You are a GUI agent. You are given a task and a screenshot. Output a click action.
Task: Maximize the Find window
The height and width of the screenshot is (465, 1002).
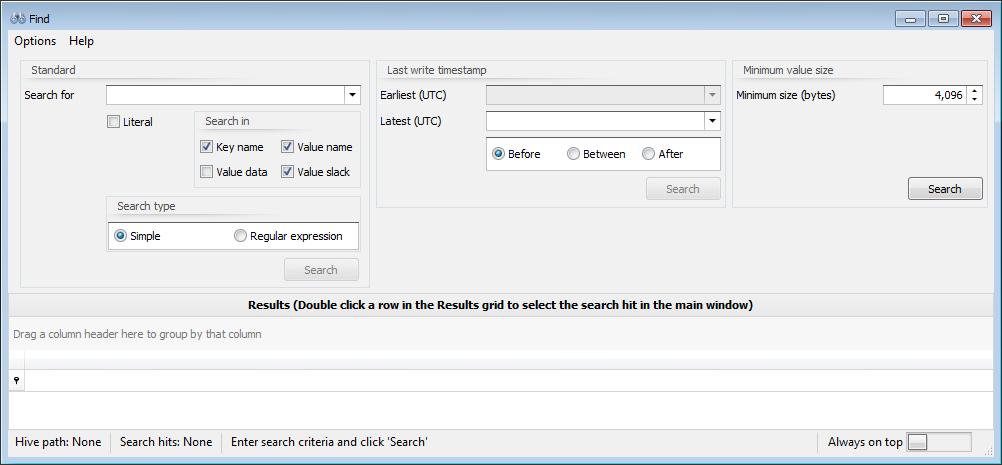[x=942, y=18]
